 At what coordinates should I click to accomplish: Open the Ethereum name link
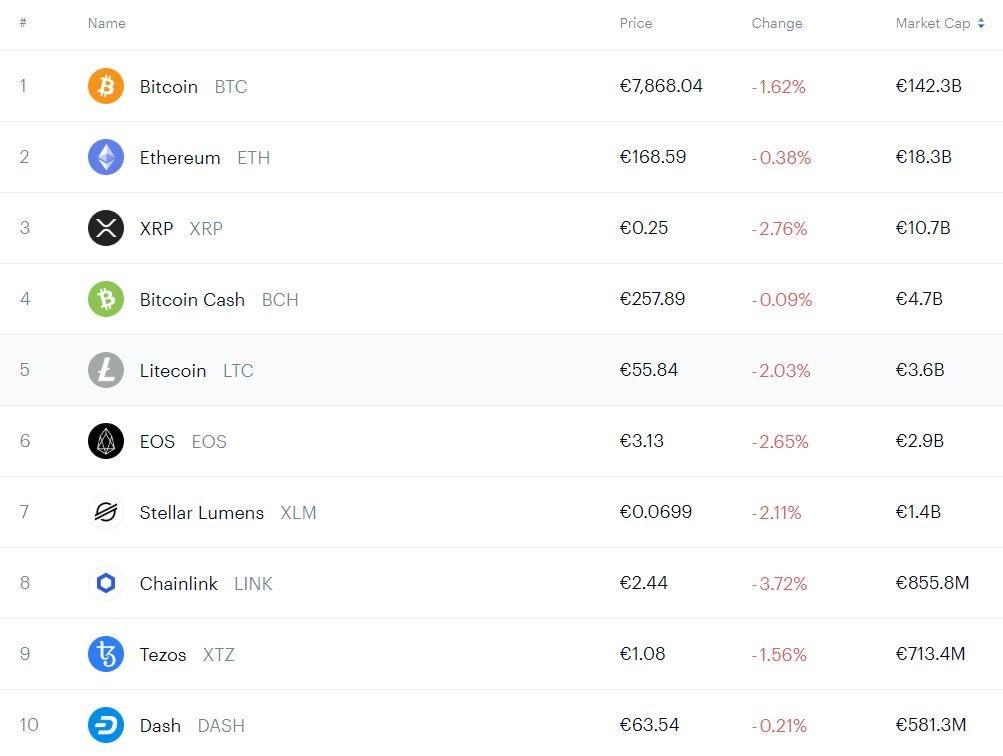click(x=180, y=157)
